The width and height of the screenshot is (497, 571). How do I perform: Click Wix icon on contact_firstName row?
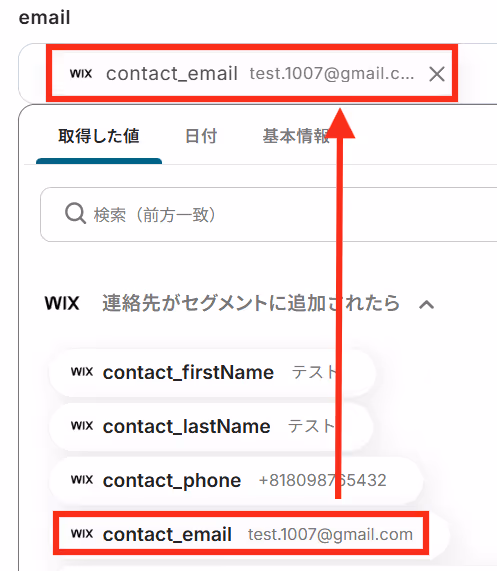(x=82, y=372)
